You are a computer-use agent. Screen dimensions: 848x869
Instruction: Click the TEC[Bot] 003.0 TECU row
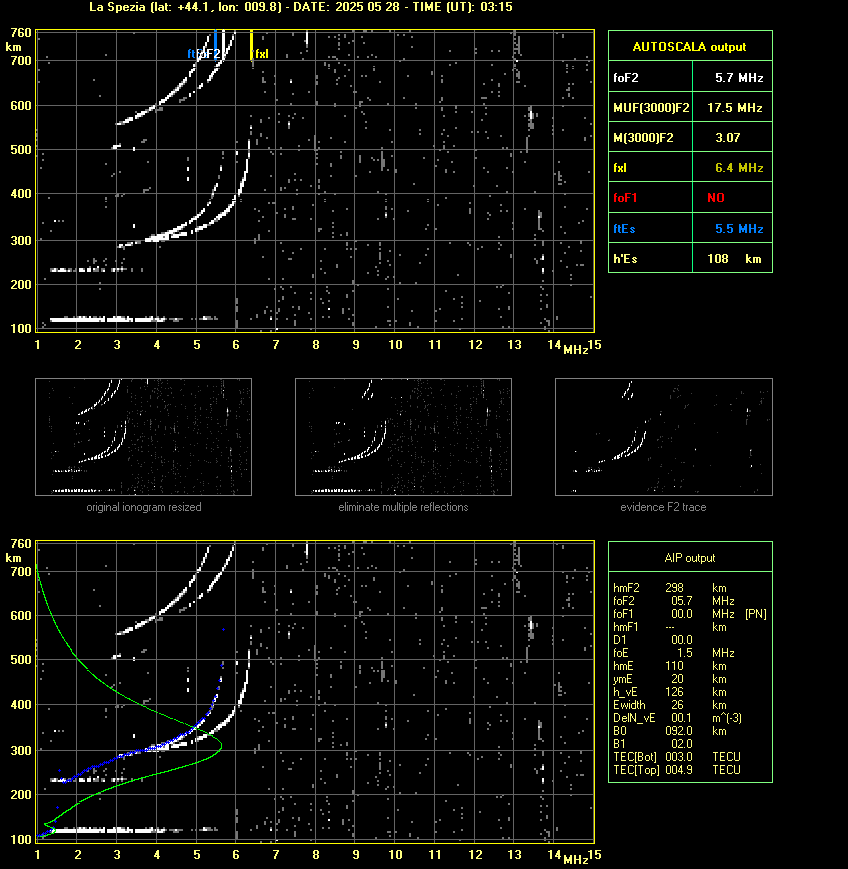[x=677, y=757]
